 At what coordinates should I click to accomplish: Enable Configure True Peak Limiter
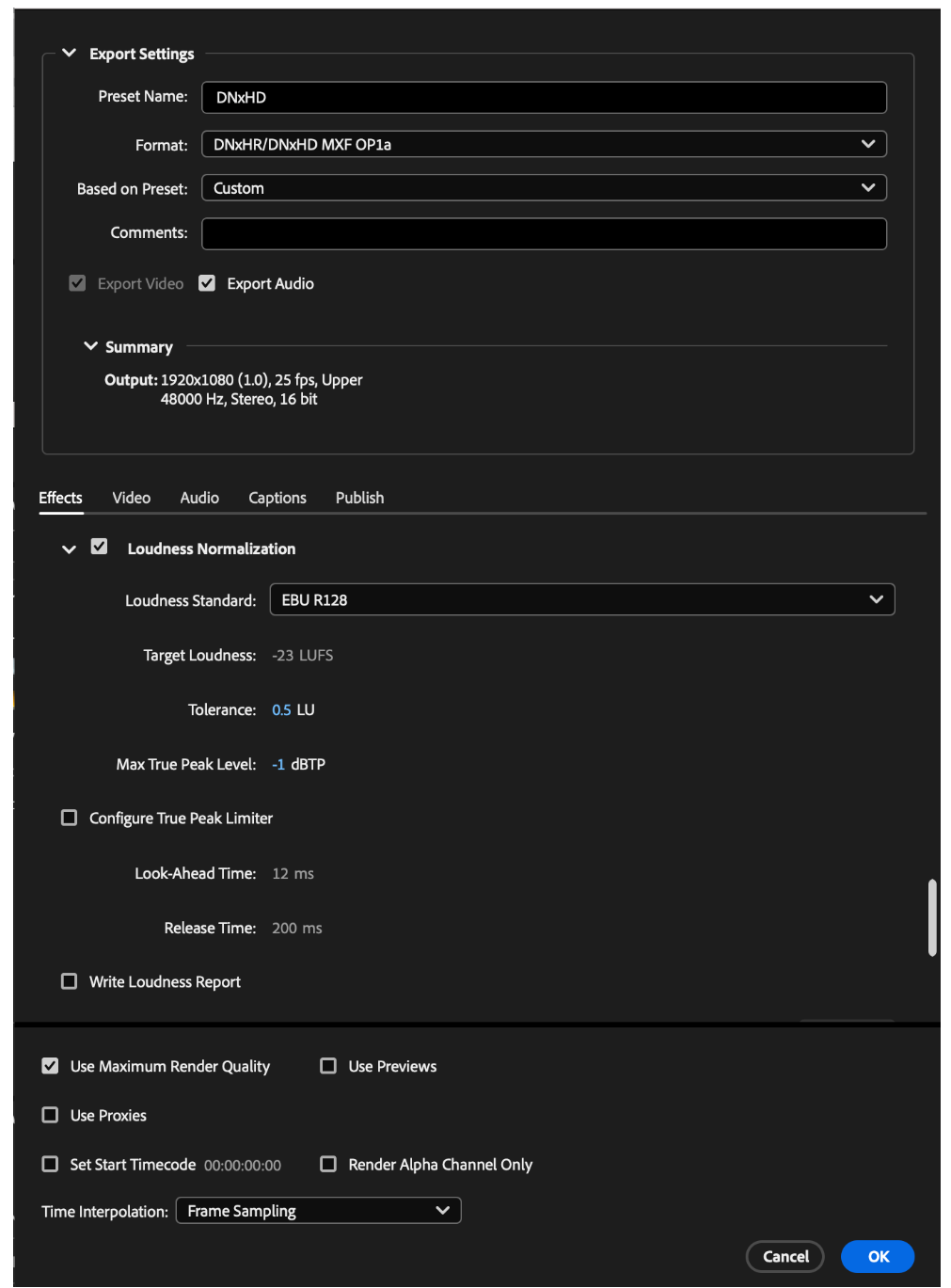click(x=69, y=818)
